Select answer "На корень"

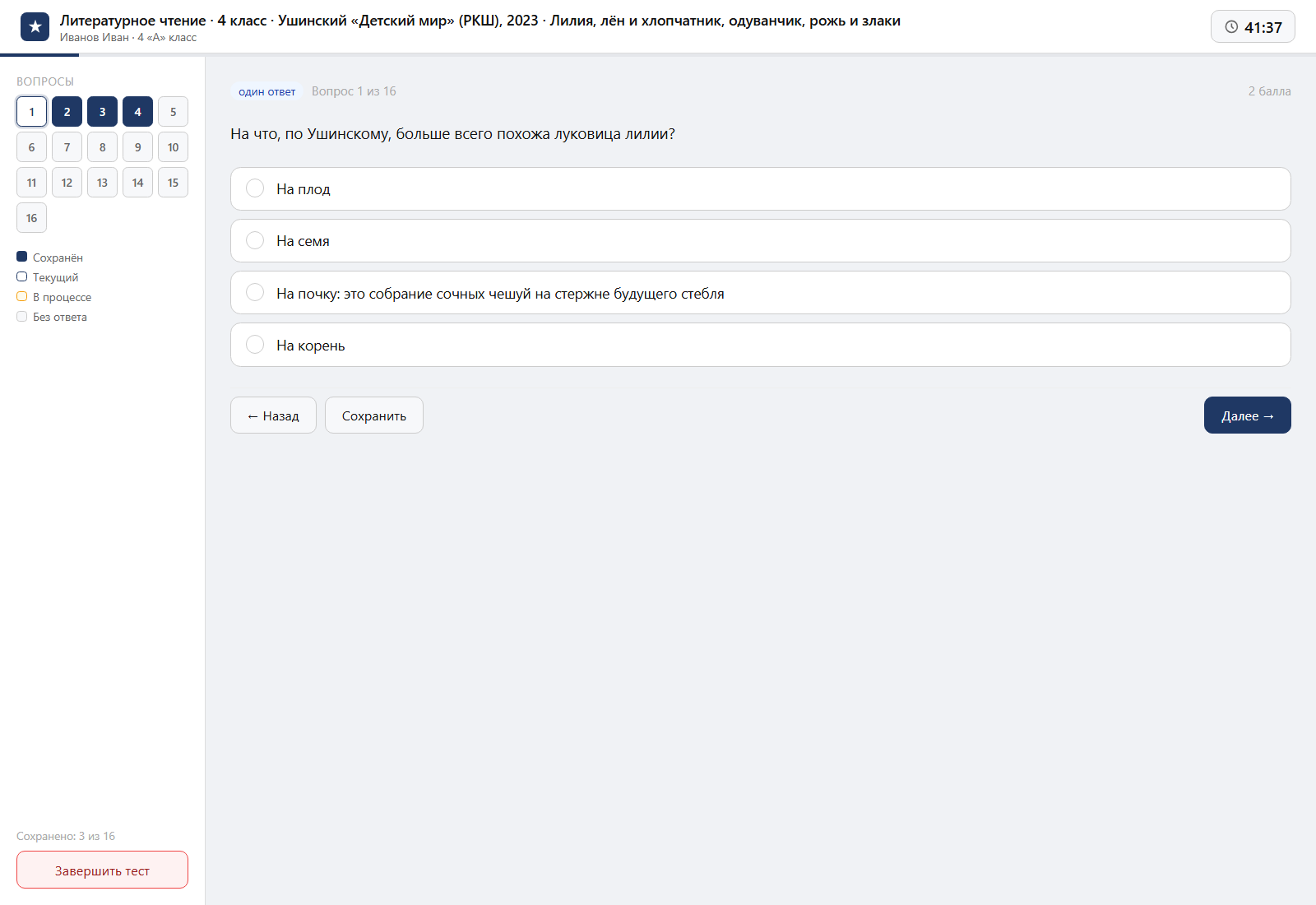(x=760, y=345)
